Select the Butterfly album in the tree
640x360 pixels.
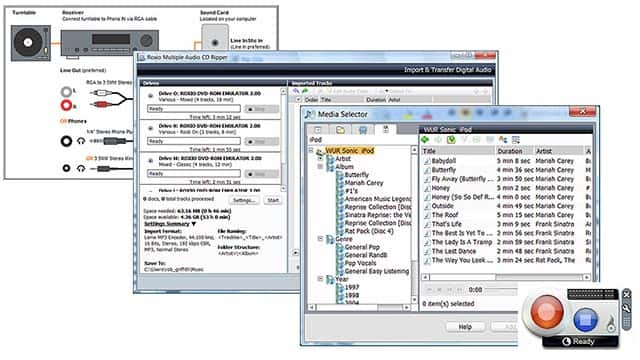tap(356, 175)
